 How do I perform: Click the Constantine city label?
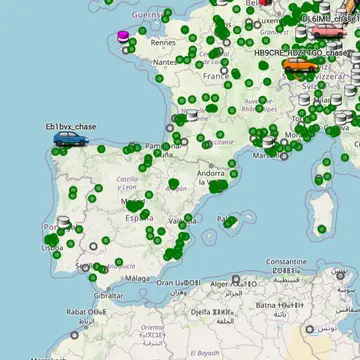click(286, 261)
